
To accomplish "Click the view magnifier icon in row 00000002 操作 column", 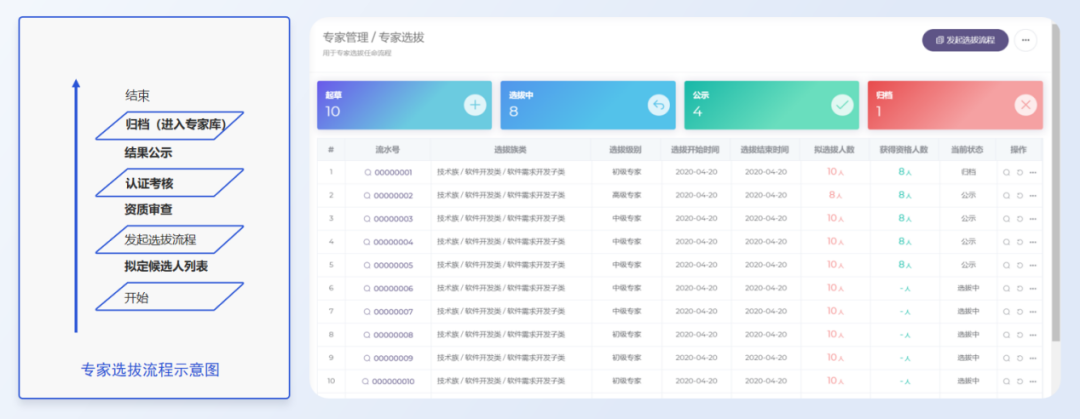I will (x=1006, y=196).
